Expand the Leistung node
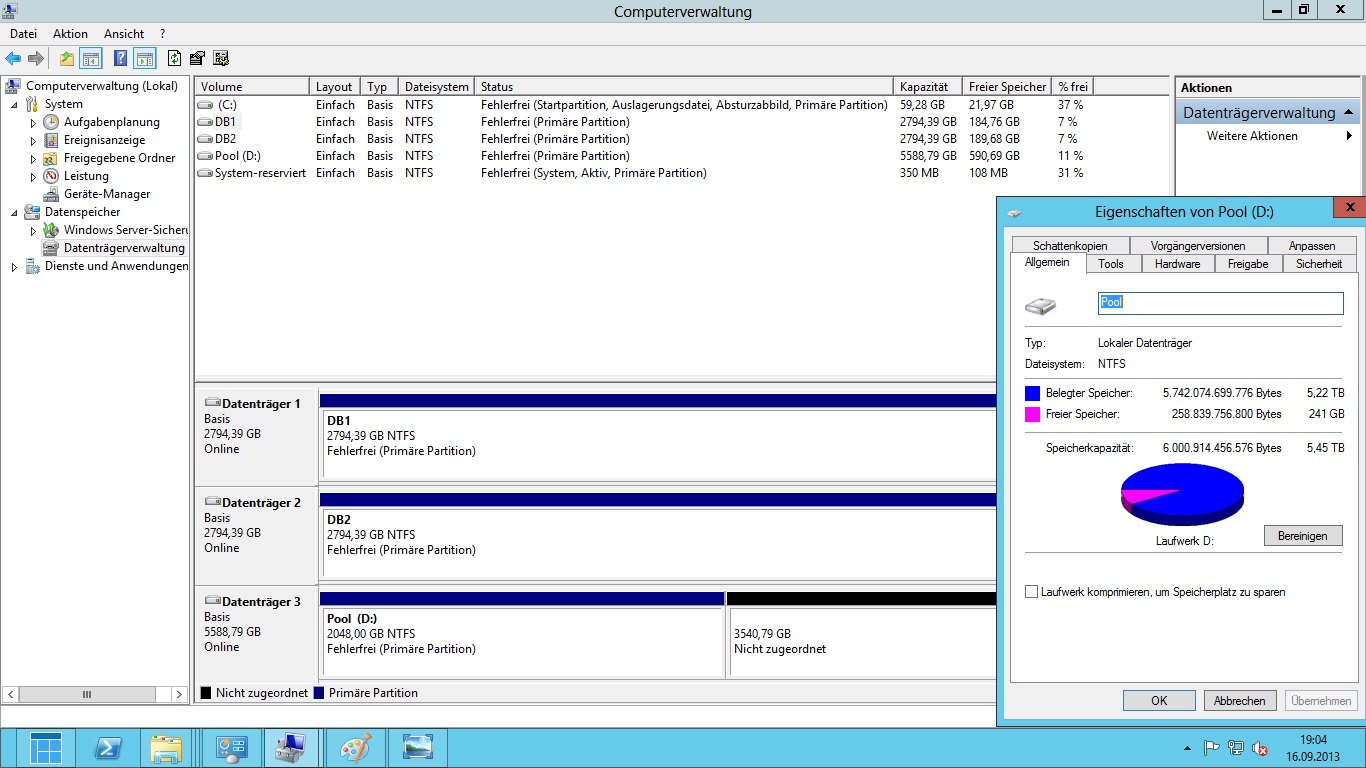1366x768 pixels. click(33, 176)
